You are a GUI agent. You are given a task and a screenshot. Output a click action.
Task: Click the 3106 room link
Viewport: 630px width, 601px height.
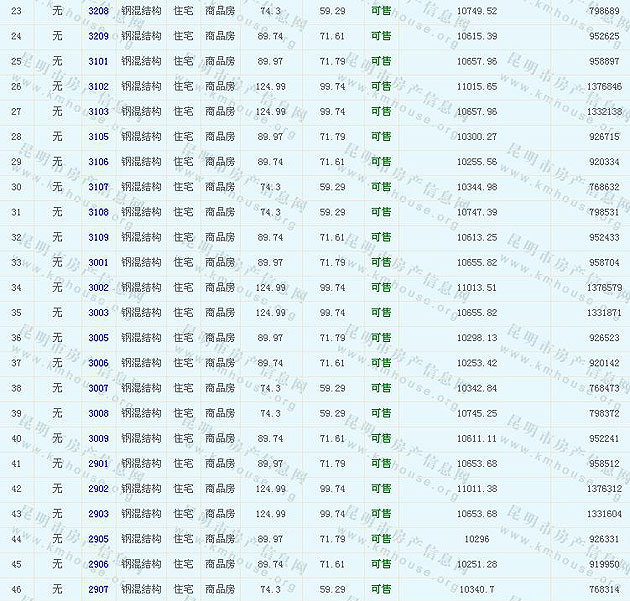pyautogui.click(x=98, y=162)
